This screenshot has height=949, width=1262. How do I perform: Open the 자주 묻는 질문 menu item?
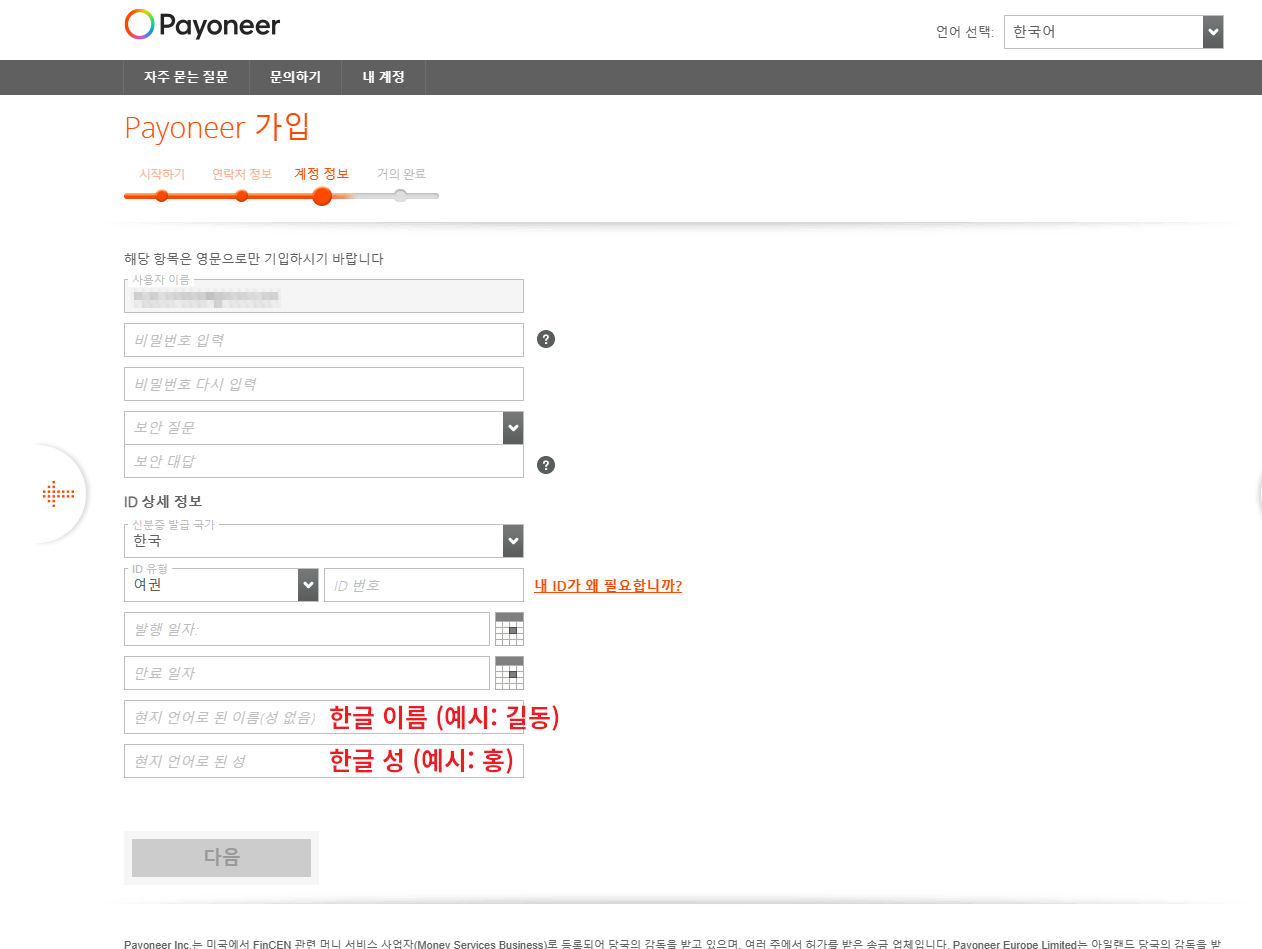(186, 77)
